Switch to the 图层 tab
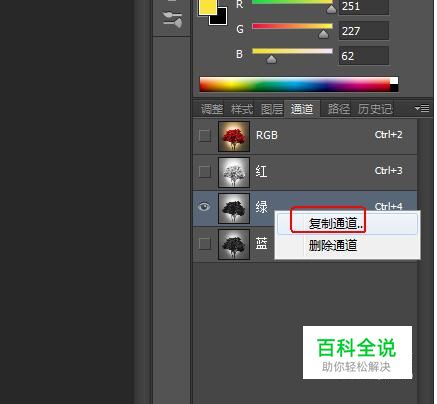 [x=272, y=109]
